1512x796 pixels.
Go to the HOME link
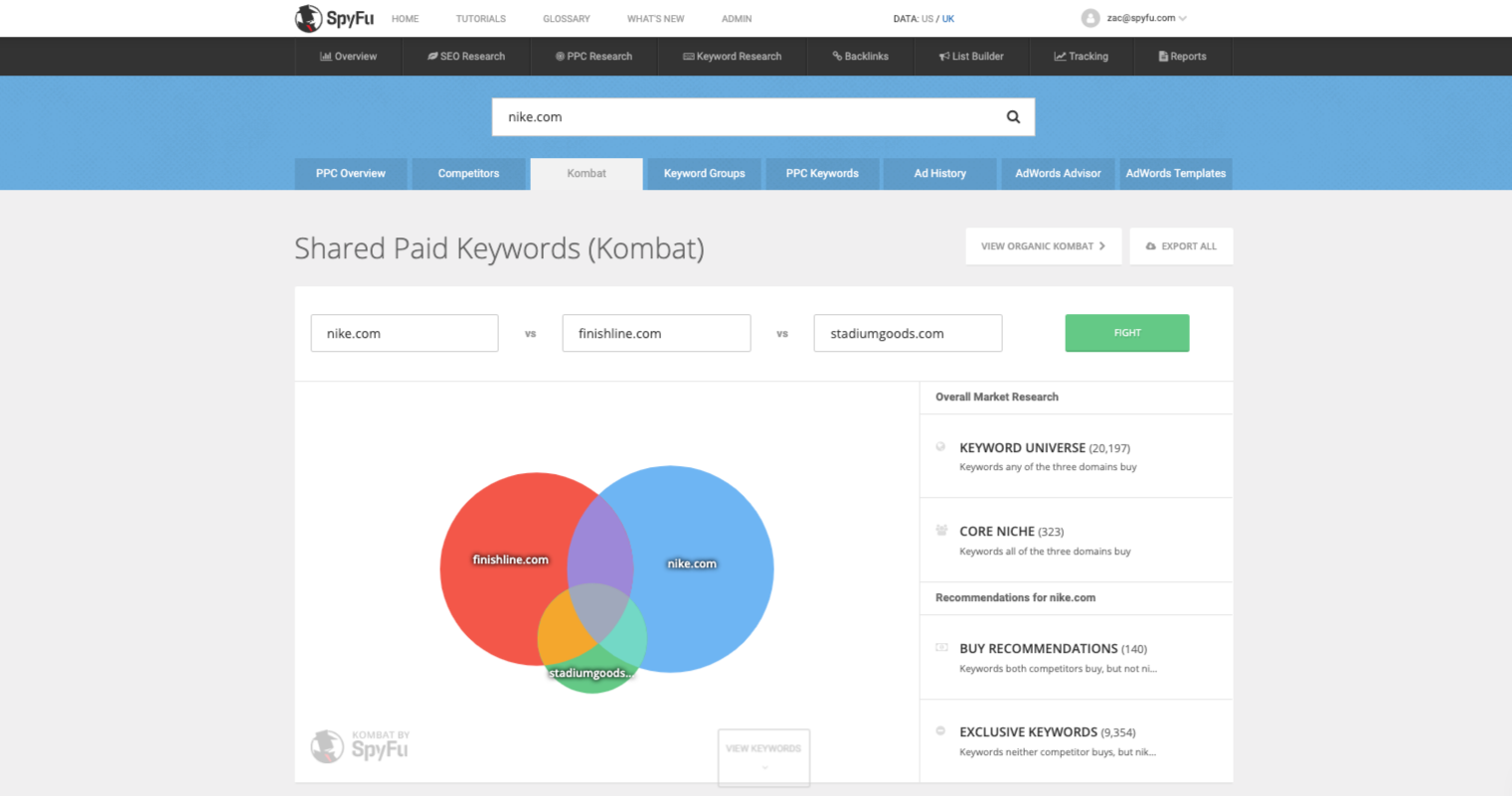pos(405,19)
